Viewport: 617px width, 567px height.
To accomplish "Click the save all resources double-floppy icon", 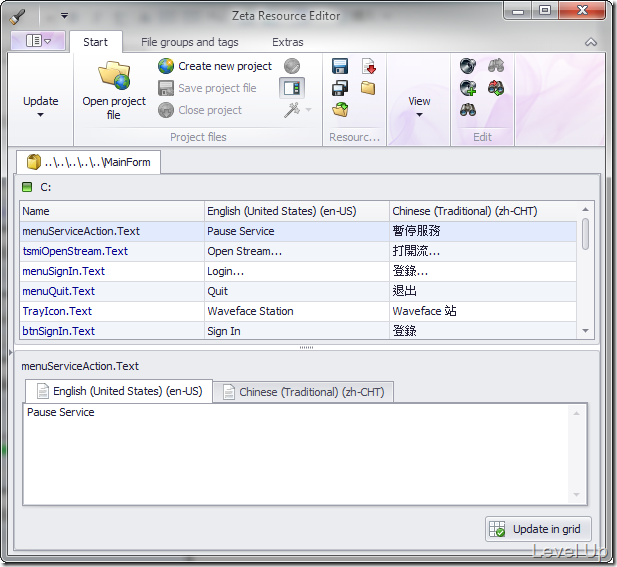I will click(340, 88).
